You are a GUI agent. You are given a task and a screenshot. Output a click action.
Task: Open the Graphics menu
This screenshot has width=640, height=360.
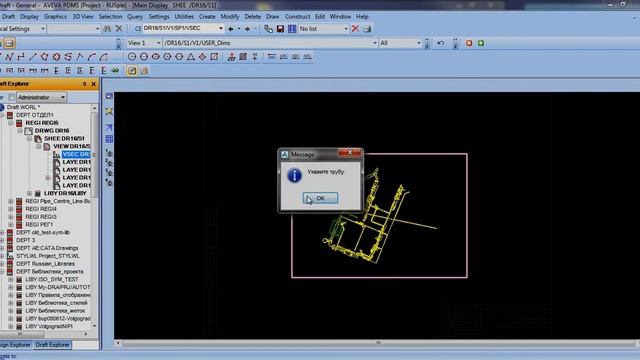(x=55, y=17)
